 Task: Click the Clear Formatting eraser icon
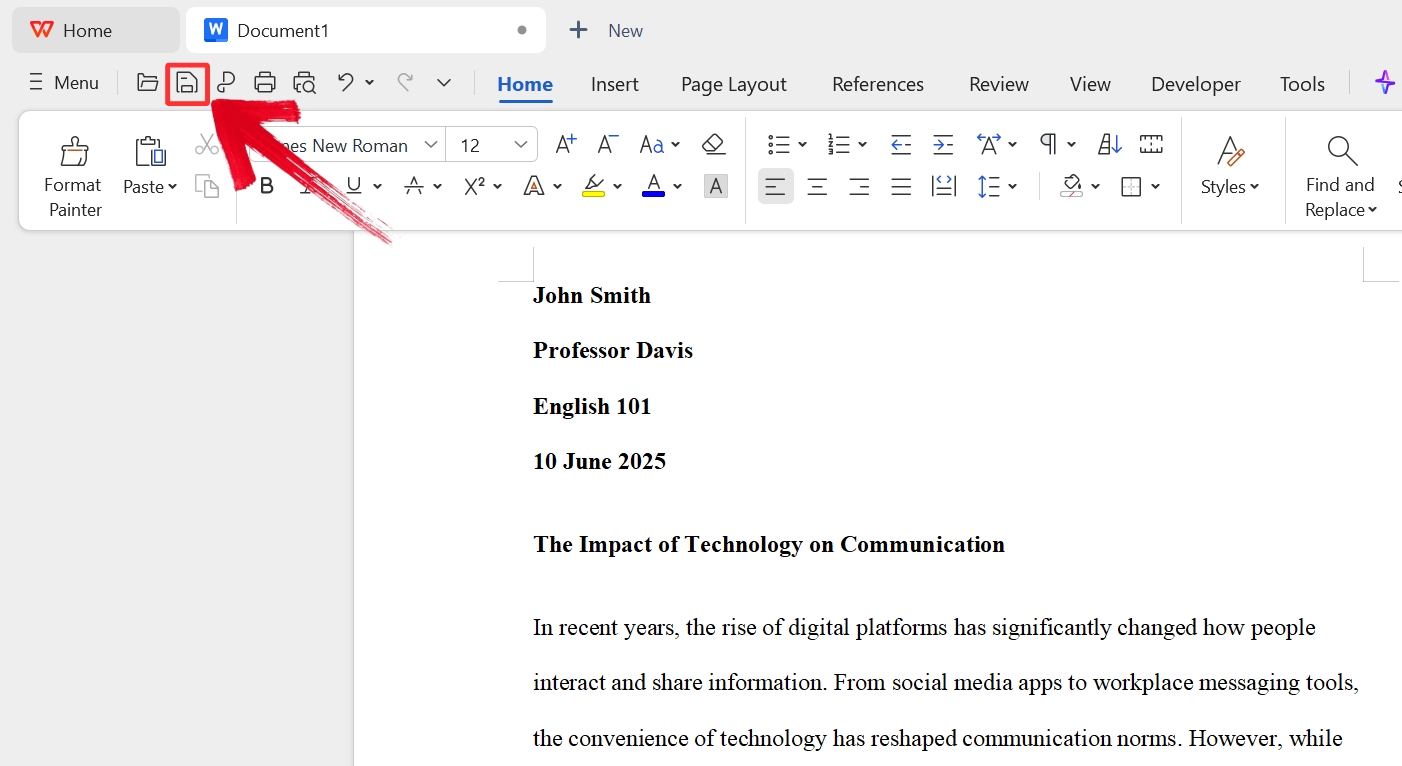713,145
